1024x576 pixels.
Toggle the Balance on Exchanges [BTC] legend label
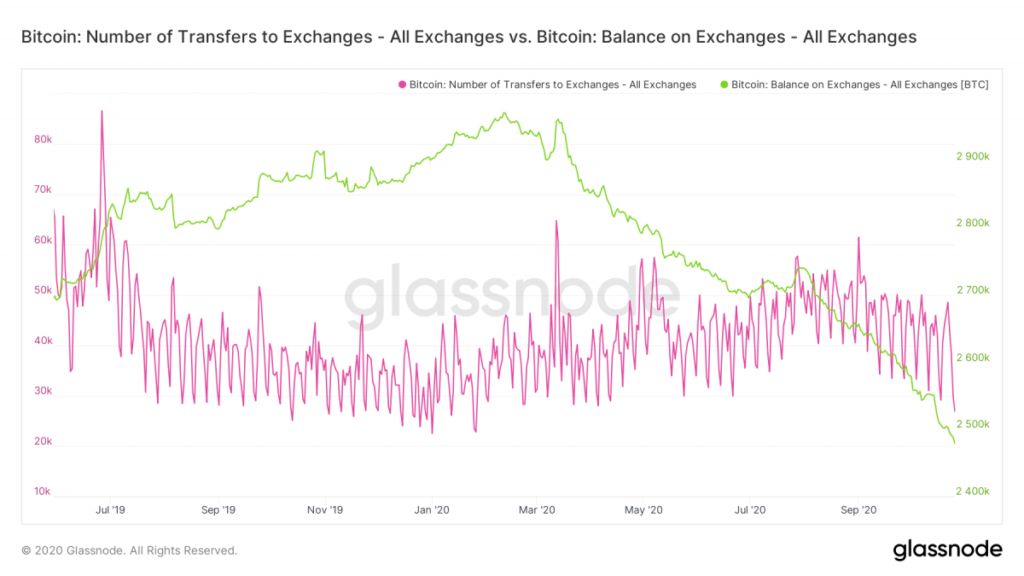860,85
